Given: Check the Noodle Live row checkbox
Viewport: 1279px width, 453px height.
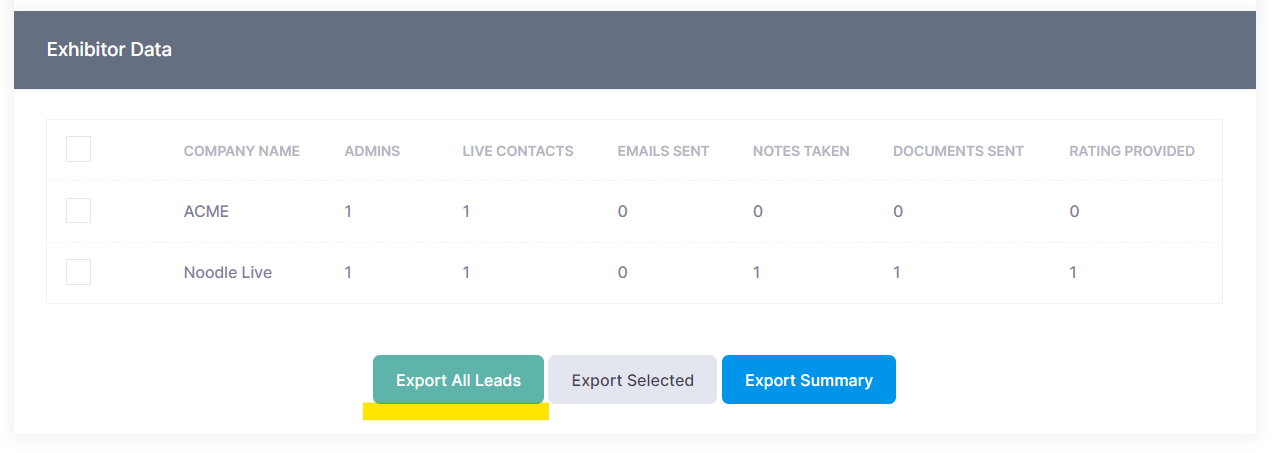Looking at the screenshot, I should [78, 272].
